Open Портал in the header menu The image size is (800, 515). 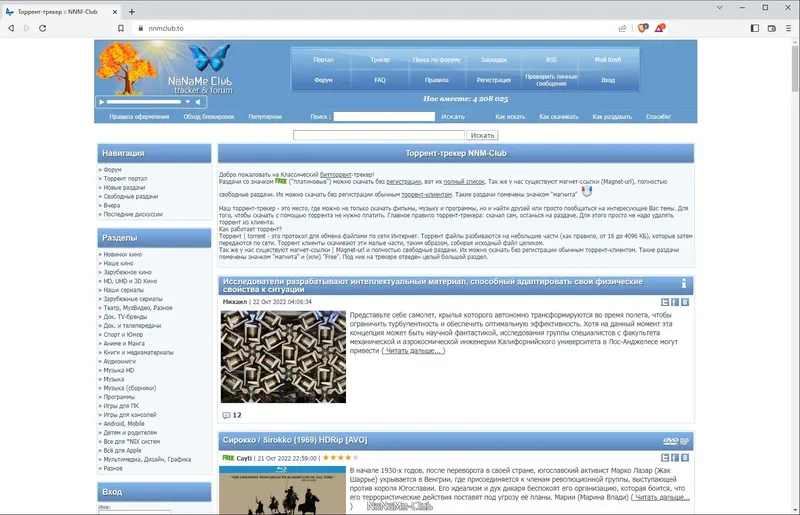(x=323, y=60)
